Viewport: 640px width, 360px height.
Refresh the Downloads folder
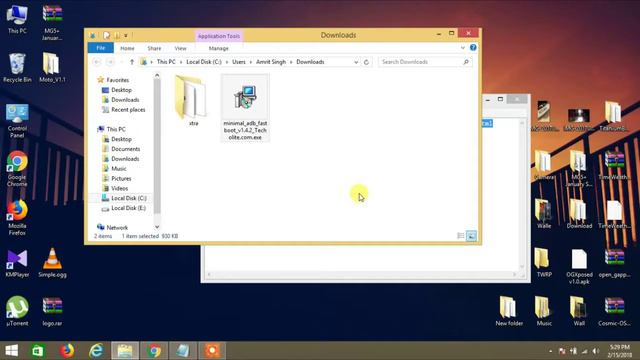pyautogui.click(x=366, y=62)
